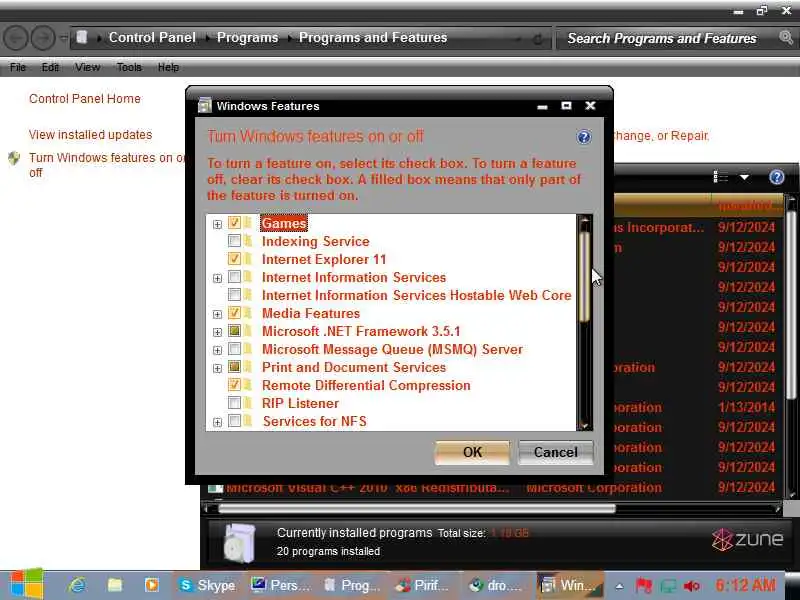Open Action Center flag in system tray
This screenshot has height=600, width=800.
(644, 585)
